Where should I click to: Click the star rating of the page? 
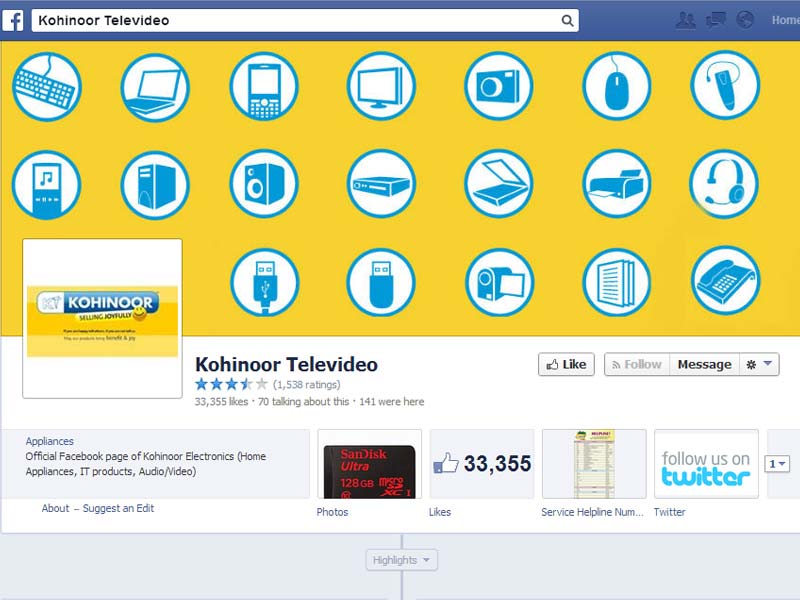[x=231, y=384]
